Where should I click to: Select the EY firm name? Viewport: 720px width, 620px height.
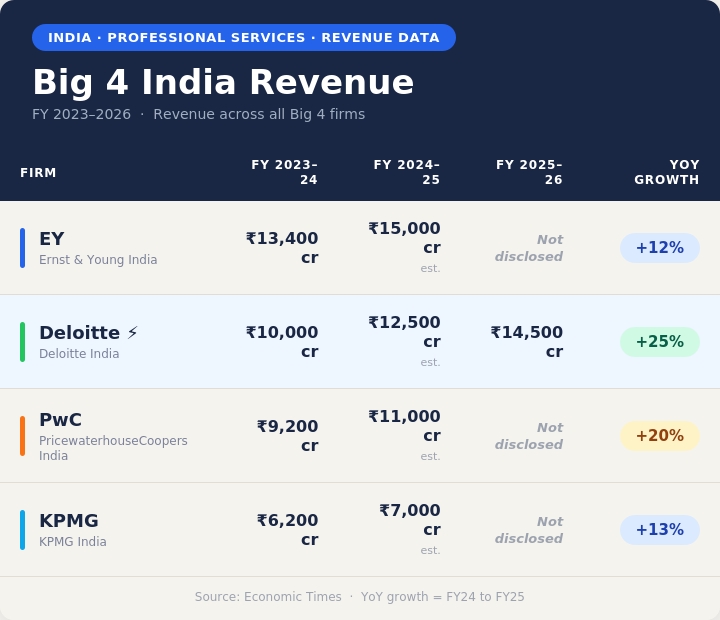click(x=52, y=239)
